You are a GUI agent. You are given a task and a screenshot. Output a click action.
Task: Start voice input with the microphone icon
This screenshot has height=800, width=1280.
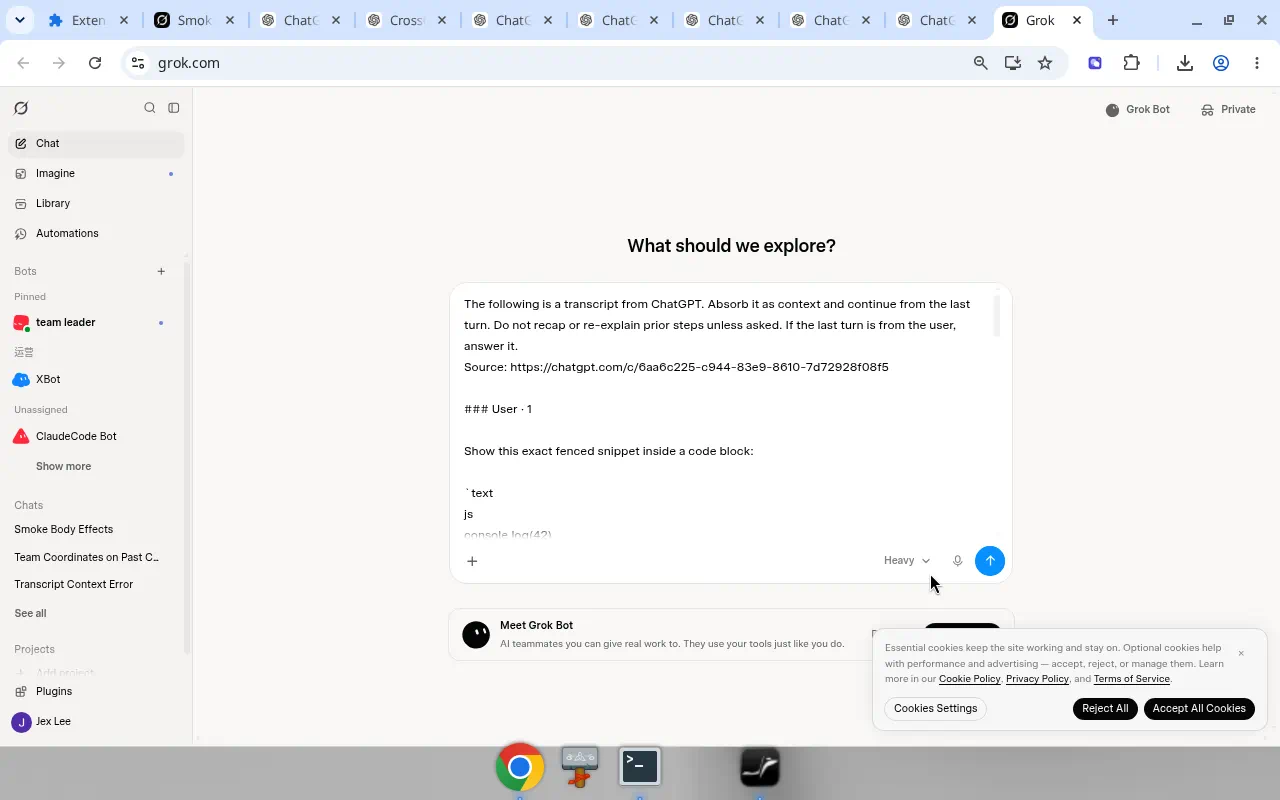click(x=957, y=561)
